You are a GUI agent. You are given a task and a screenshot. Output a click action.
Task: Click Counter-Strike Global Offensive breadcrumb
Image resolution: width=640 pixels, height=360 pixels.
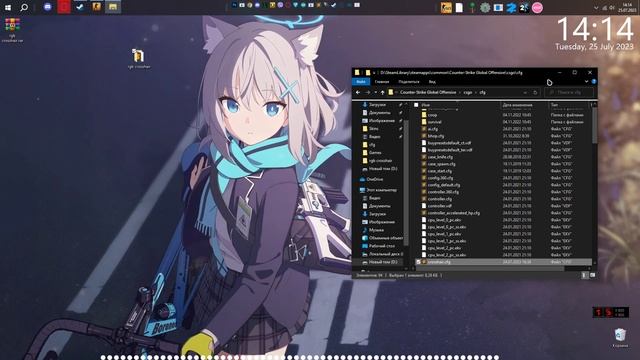[x=428, y=92]
